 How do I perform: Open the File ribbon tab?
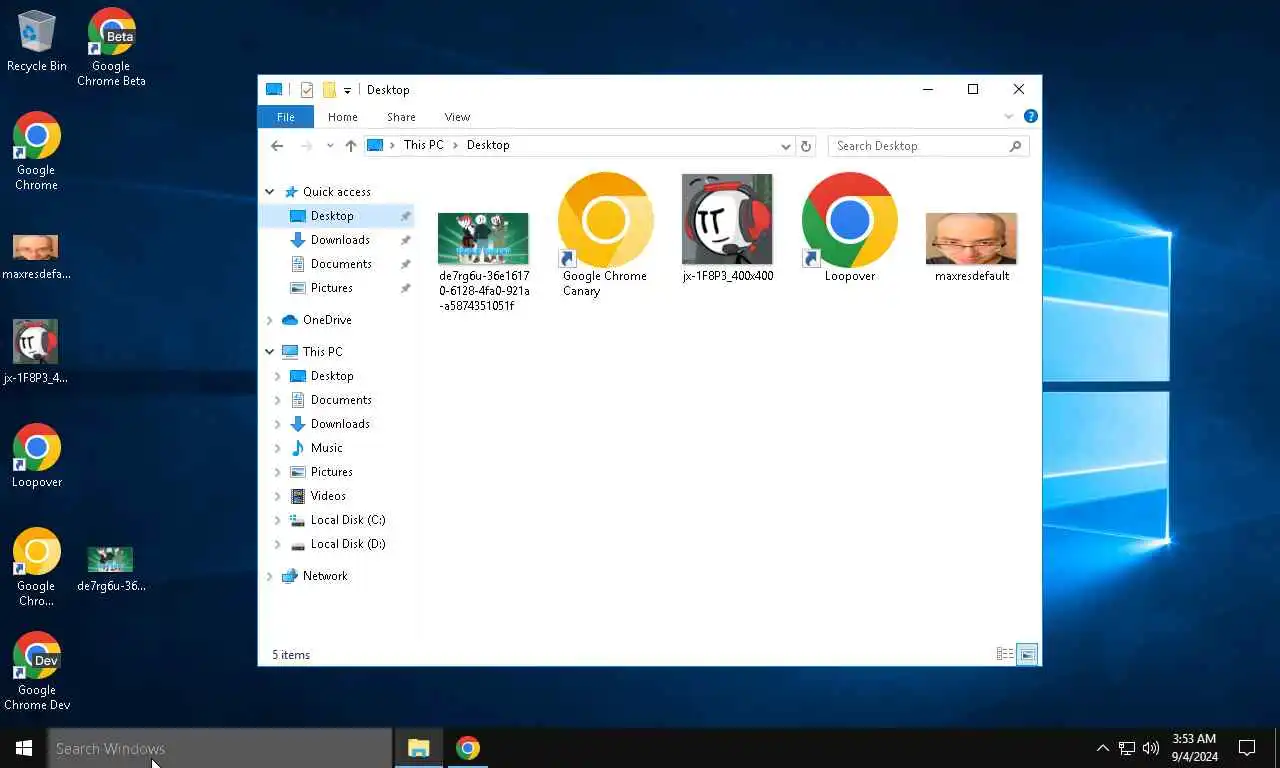tap(286, 117)
